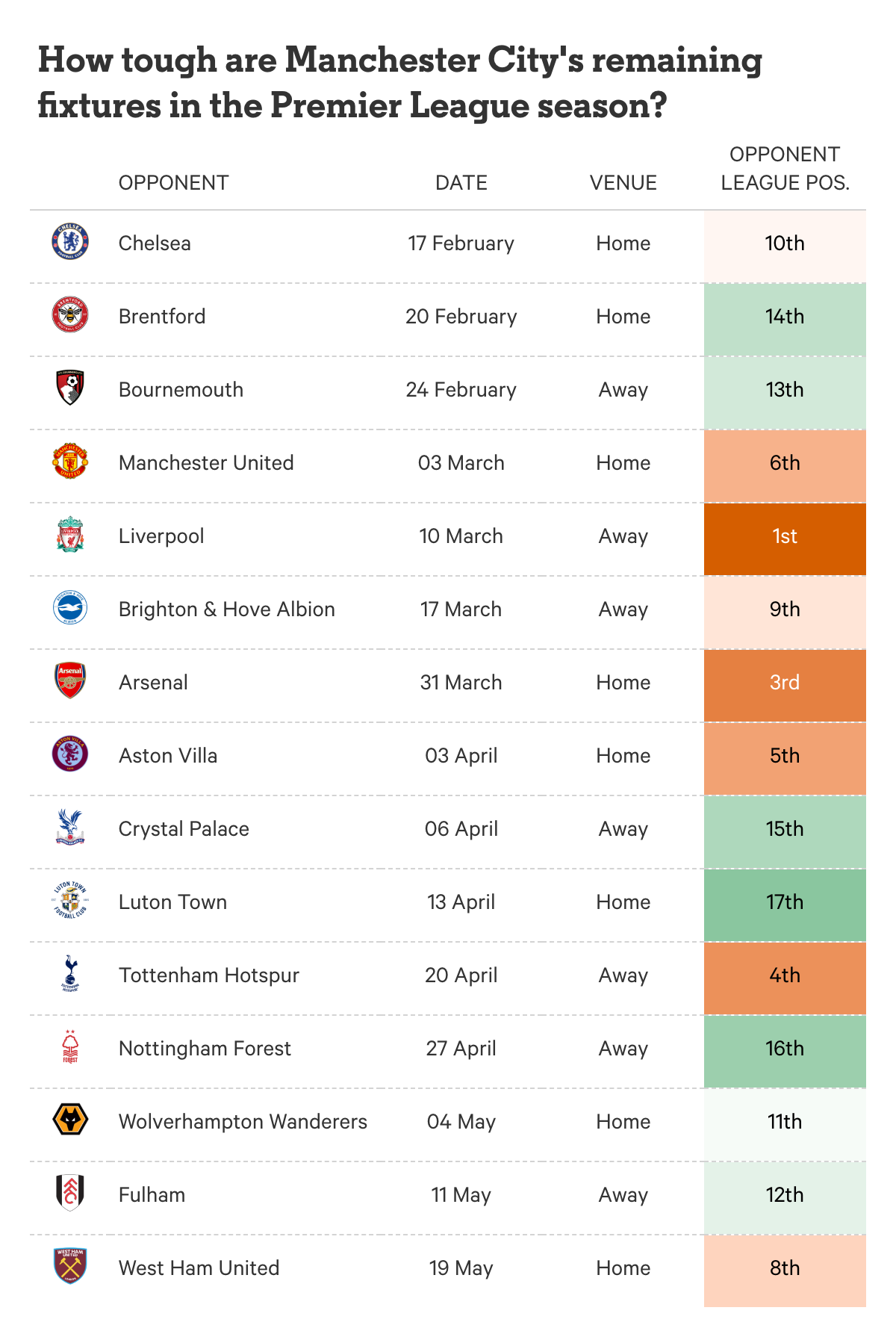Click the Away venue in Fulham row

pyautogui.click(x=623, y=1195)
